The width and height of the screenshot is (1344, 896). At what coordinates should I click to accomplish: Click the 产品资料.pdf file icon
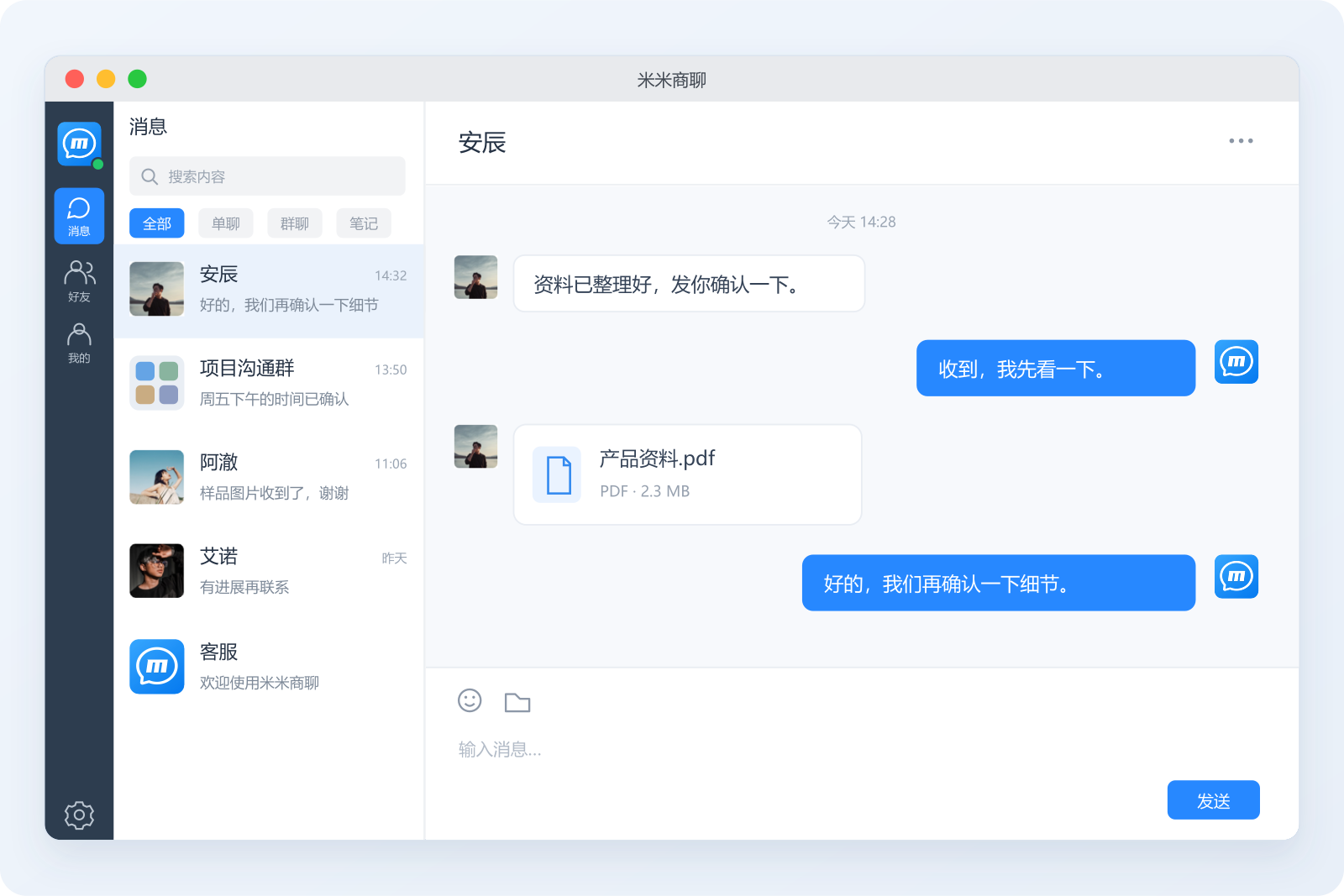click(558, 474)
